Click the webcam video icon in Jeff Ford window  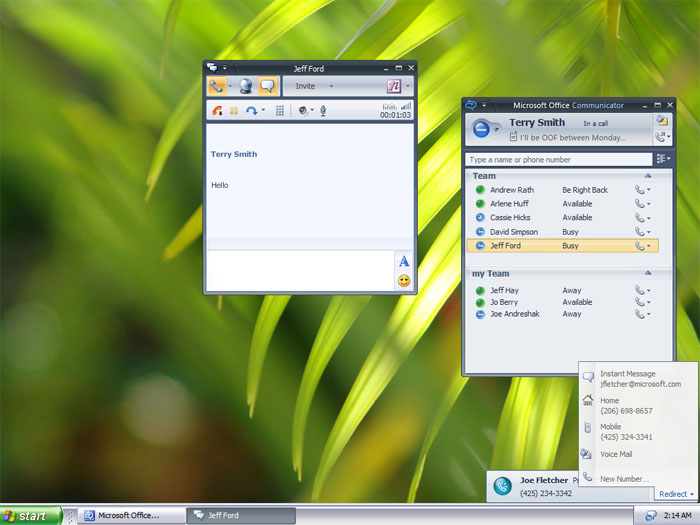(x=246, y=86)
